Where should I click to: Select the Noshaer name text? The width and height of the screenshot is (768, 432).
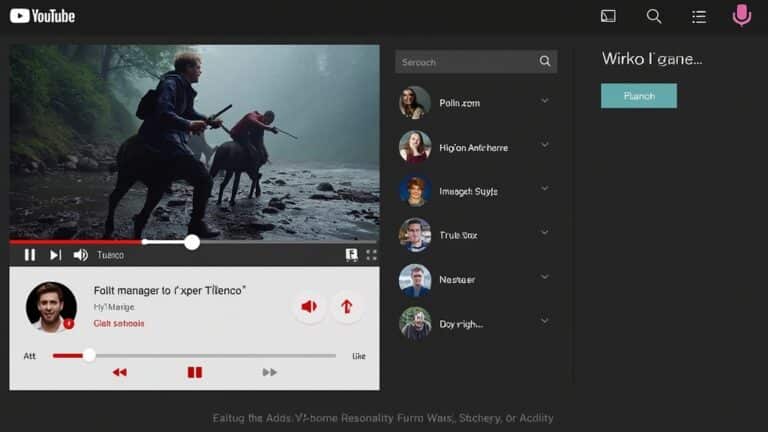457,280
